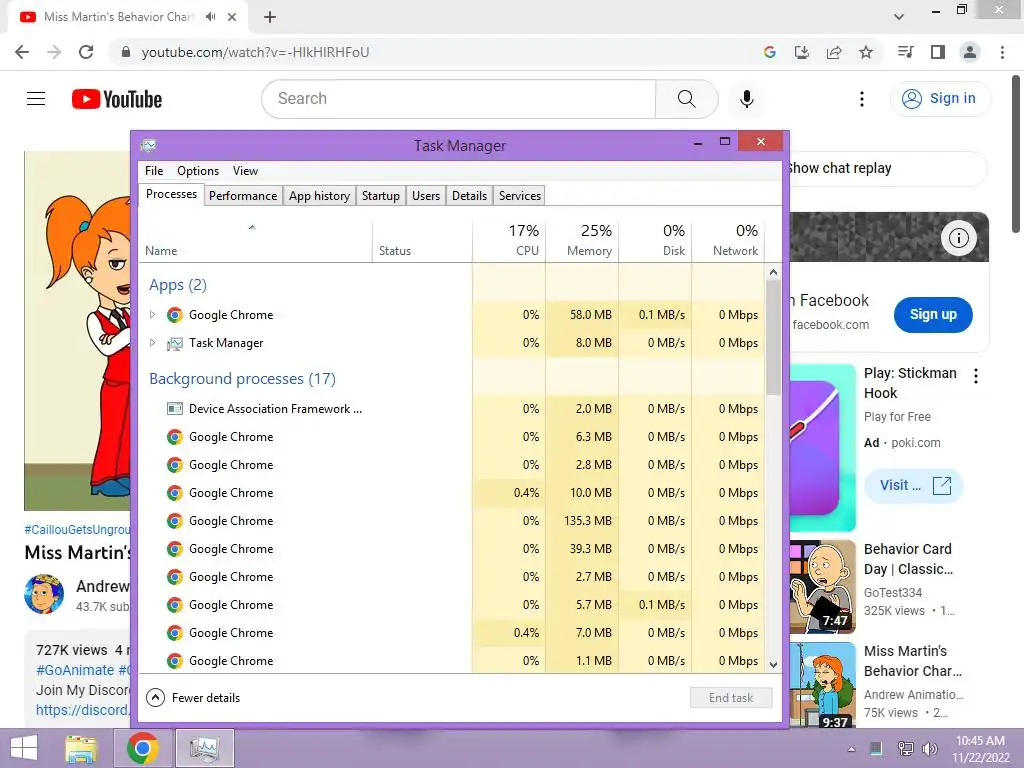The width and height of the screenshot is (1024, 768).
Task: Click the Chrome back arrow
Action: click(x=22, y=52)
